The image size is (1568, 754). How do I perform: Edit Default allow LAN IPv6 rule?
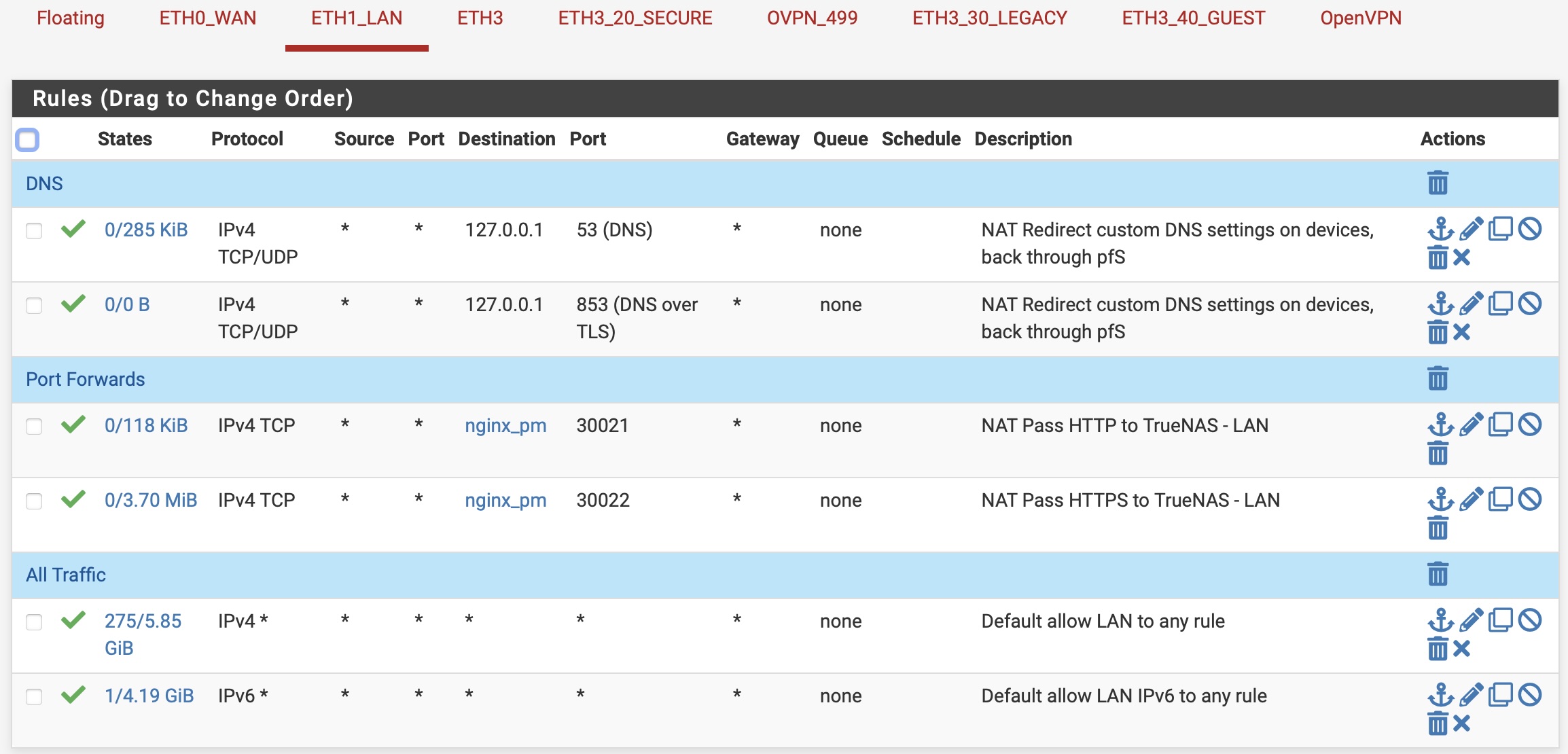point(1471,696)
